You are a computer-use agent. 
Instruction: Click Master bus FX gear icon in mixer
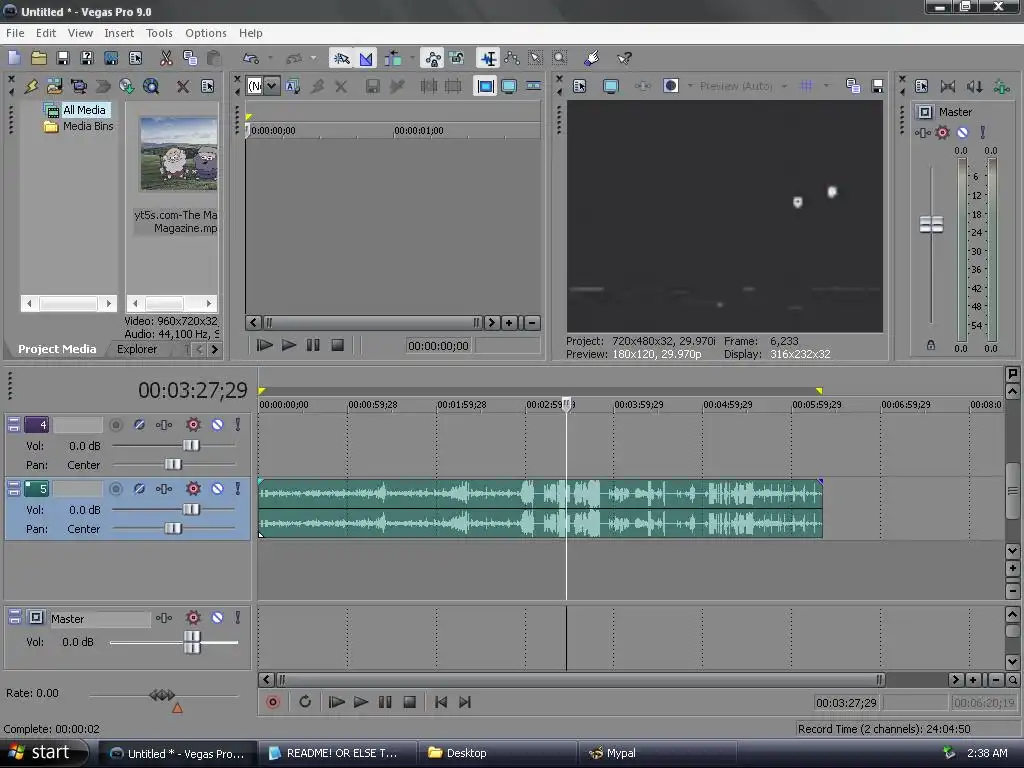point(942,132)
